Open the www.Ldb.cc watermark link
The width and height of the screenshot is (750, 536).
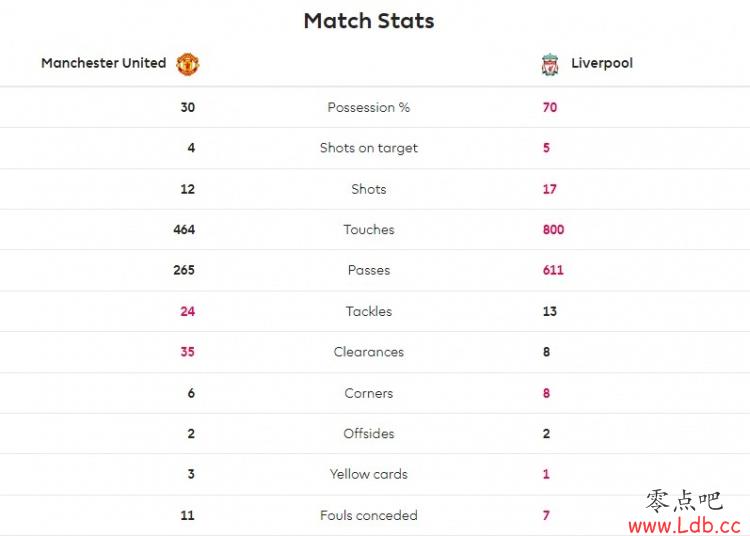[685, 525]
